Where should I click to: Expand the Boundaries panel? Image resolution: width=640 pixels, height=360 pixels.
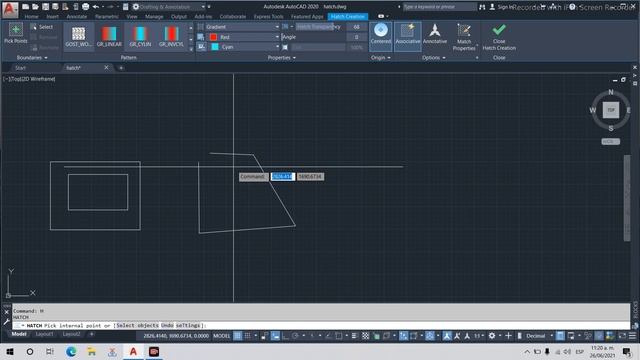tap(32, 58)
